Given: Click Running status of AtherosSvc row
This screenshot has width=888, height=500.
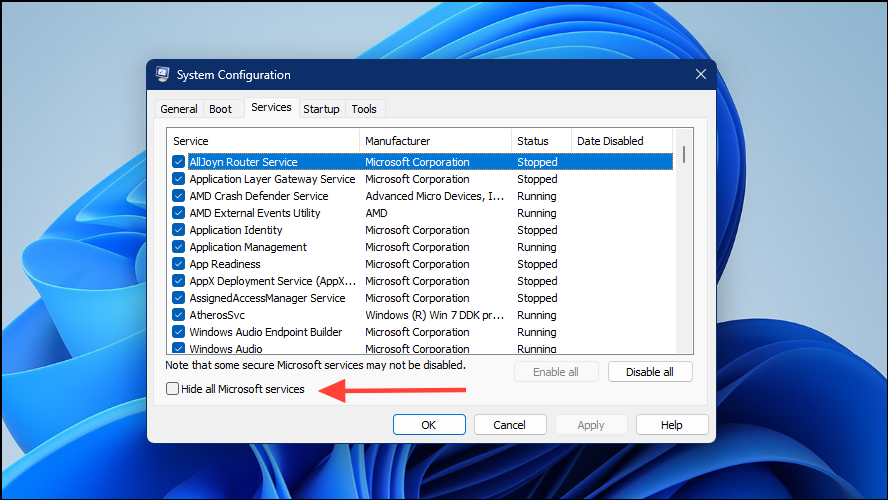Looking at the screenshot, I should (x=536, y=315).
